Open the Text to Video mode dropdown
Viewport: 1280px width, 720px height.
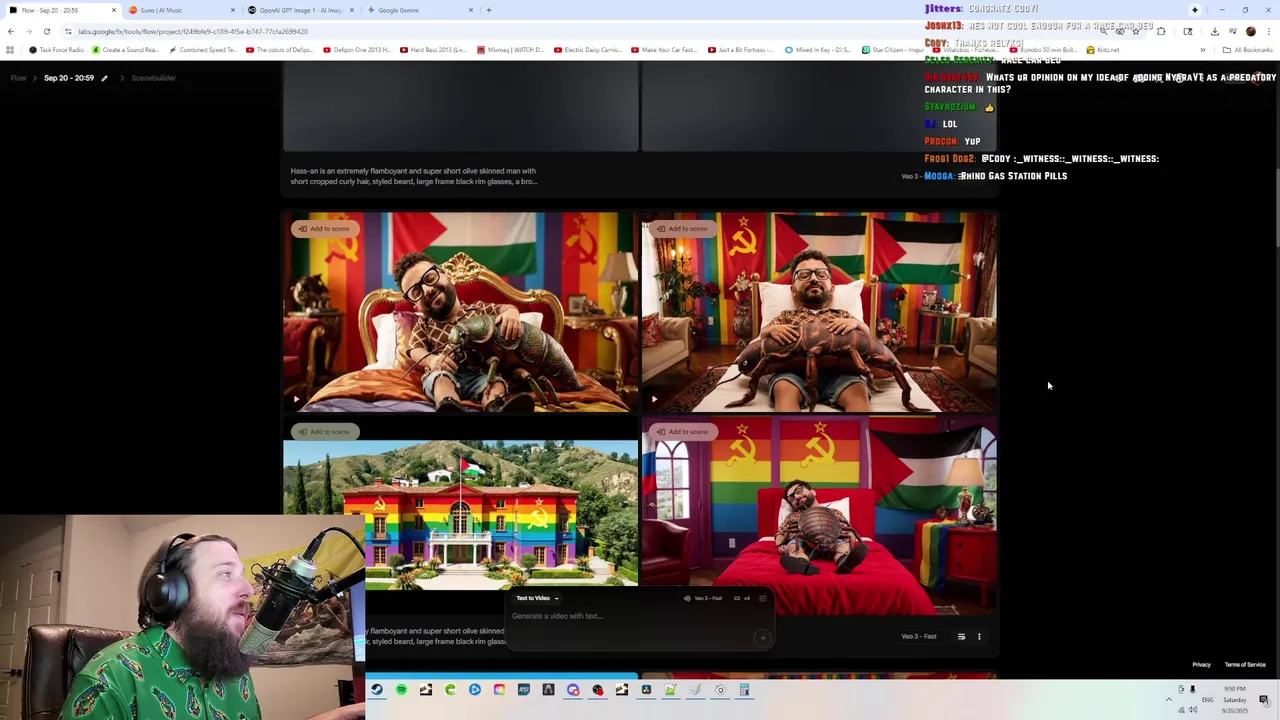[537, 598]
